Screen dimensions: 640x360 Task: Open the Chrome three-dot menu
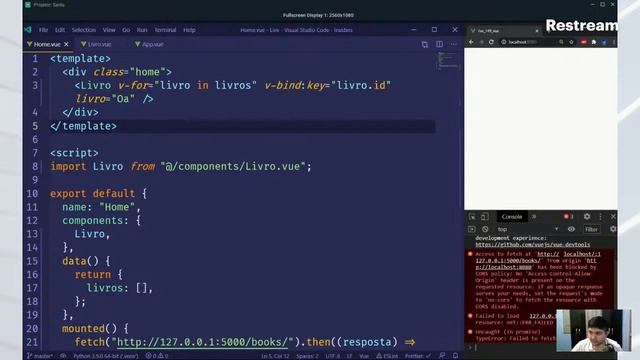(x=613, y=42)
